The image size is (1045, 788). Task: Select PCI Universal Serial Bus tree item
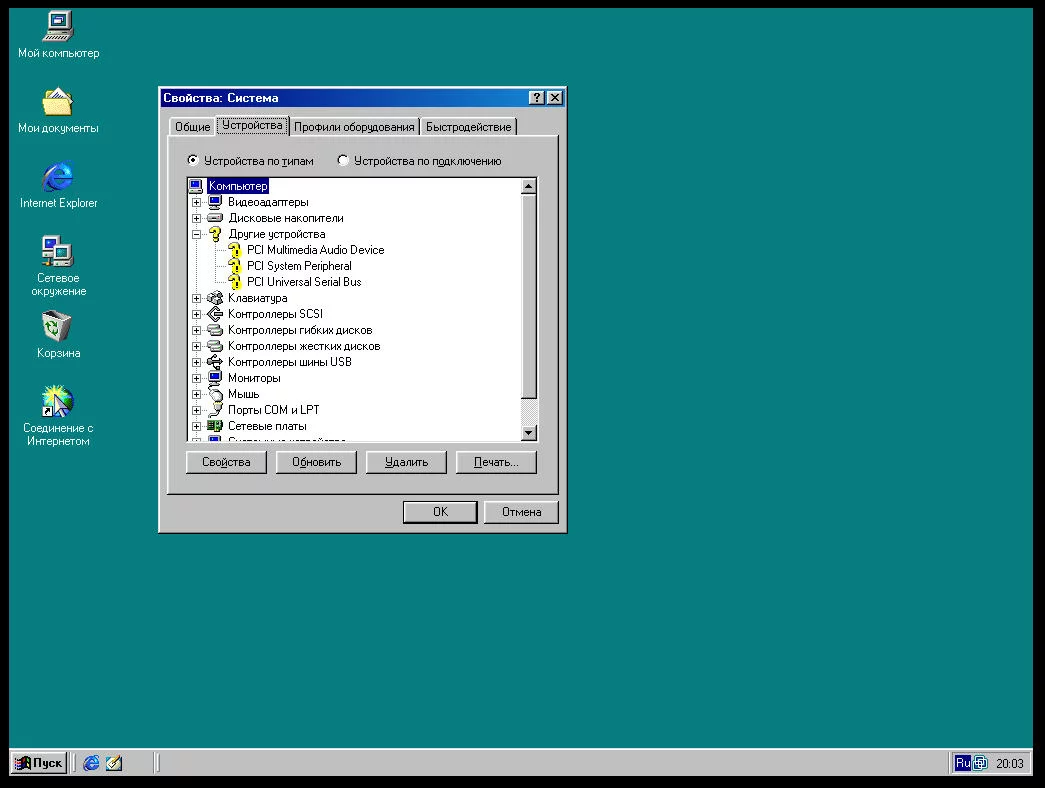coord(304,282)
